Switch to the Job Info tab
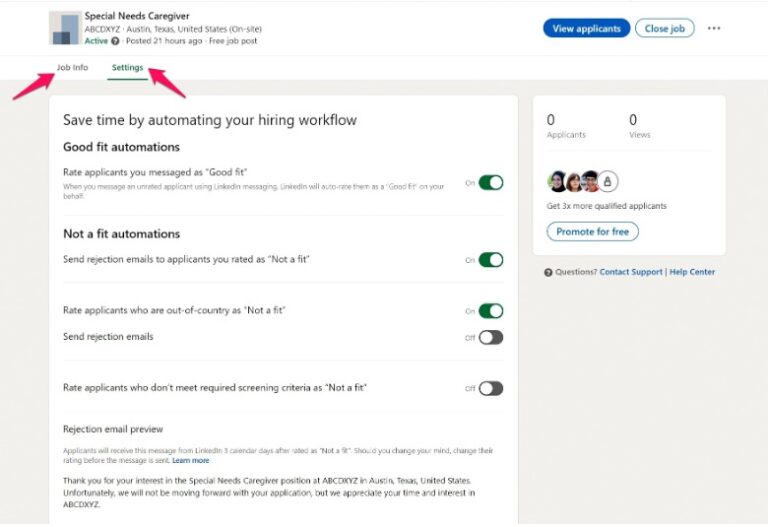 [x=72, y=68]
